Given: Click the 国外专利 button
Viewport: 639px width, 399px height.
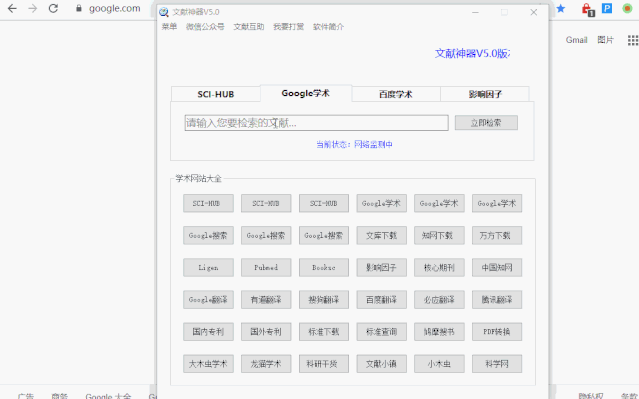Looking at the screenshot, I should pos(266,332).
